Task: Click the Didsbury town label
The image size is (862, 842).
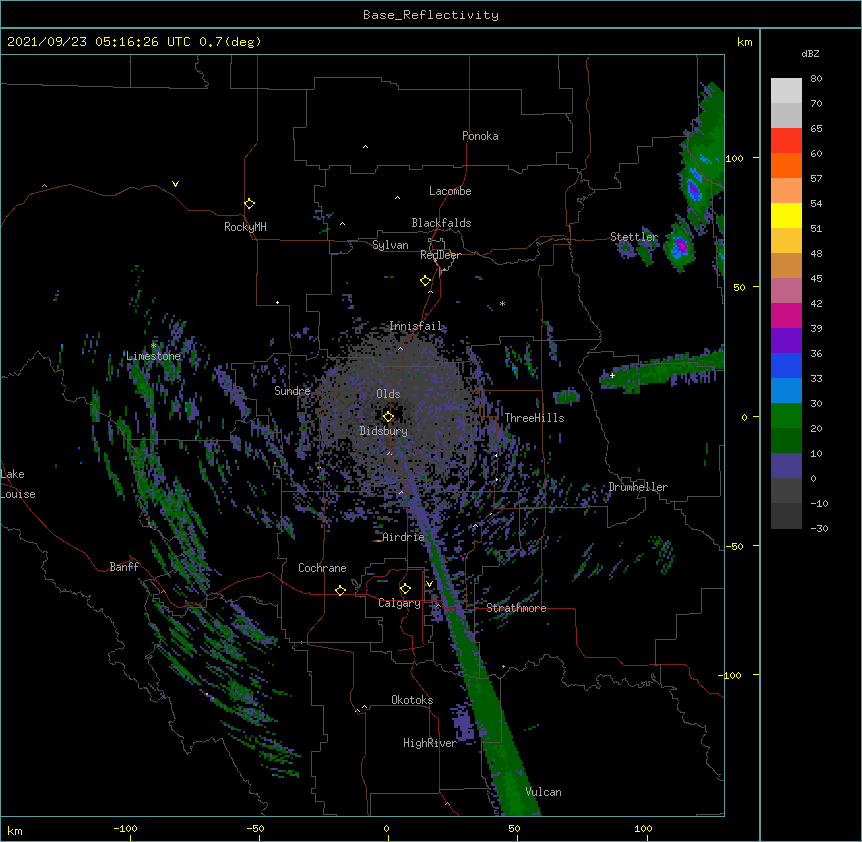Action: (384, 431)
